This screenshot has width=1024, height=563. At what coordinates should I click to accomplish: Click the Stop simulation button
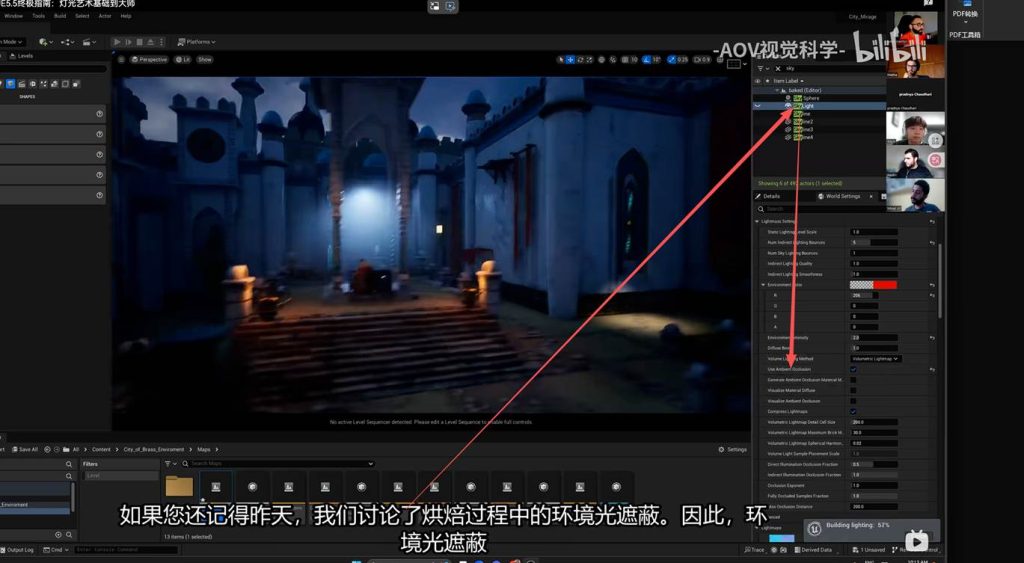139,42
